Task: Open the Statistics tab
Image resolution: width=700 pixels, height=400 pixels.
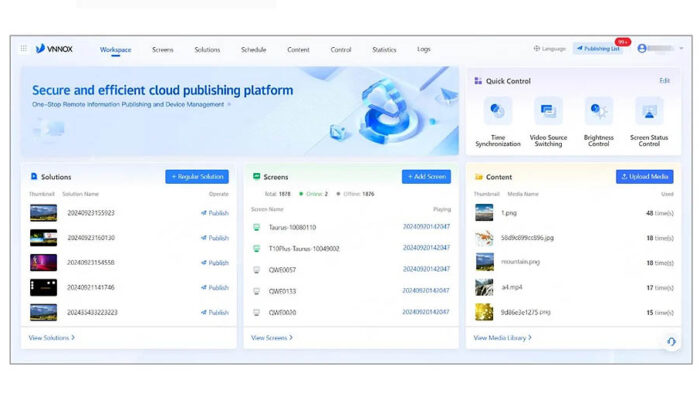Action: [x=384, y=50]
